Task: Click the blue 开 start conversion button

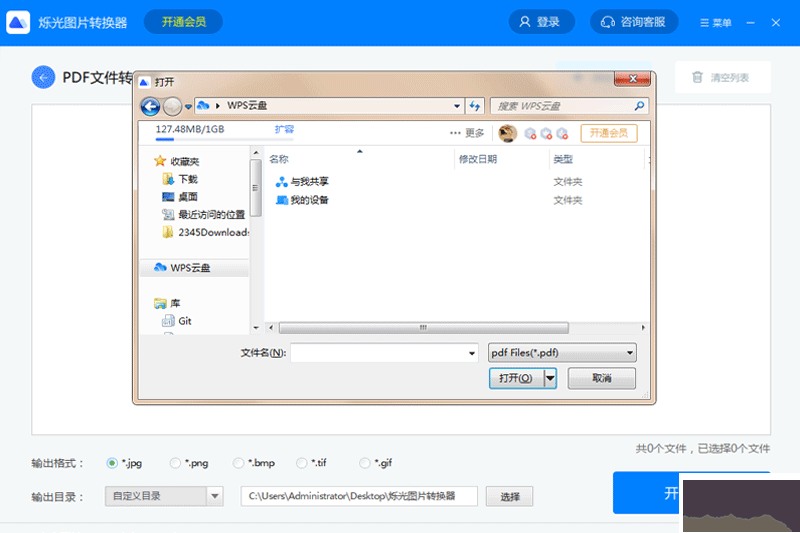Action: 646,493
